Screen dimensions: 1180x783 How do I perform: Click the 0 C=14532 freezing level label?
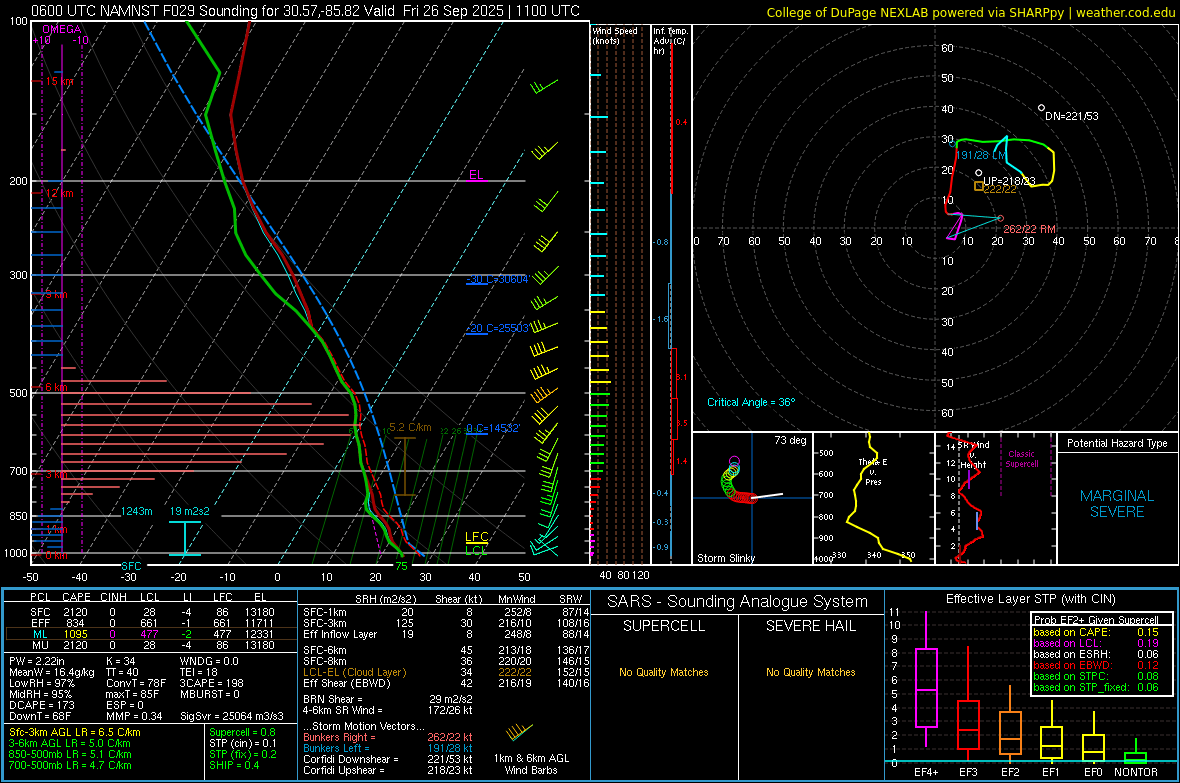(493, 428)
